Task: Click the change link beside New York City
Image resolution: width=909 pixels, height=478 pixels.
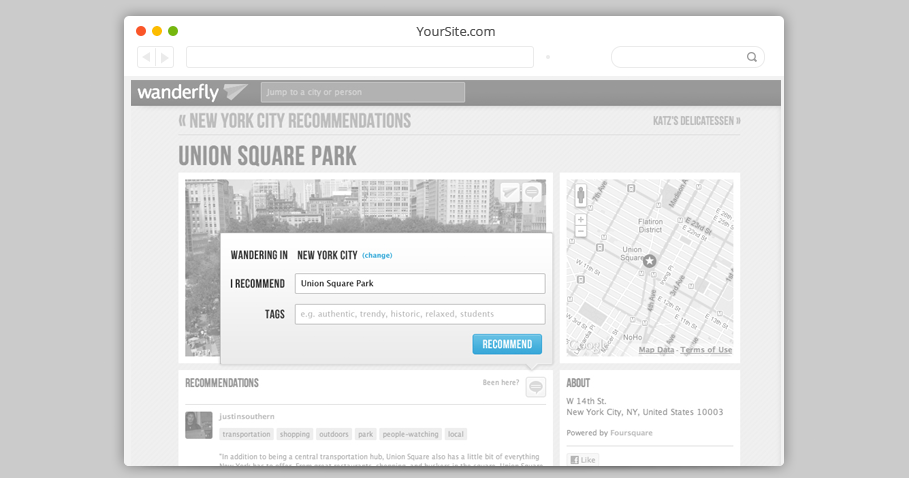Action: [377, 255]
